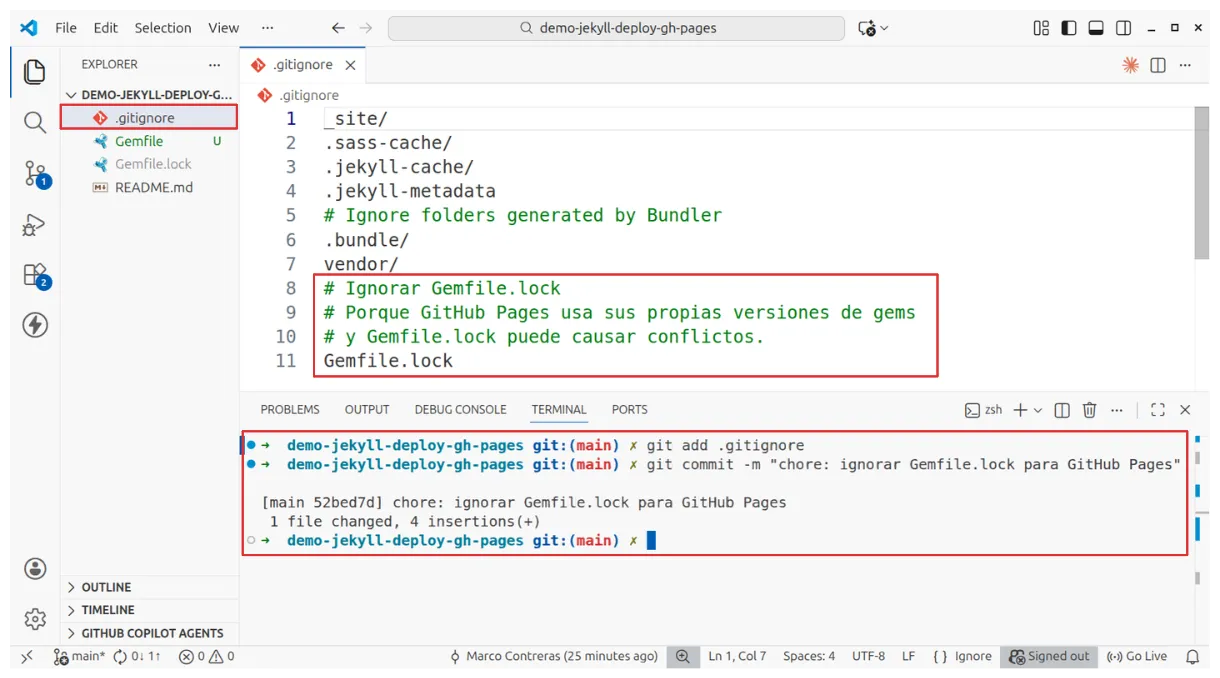Open the Search view in activity bar
Viewport: 1220px width, 678px height.
pos(35,123)
